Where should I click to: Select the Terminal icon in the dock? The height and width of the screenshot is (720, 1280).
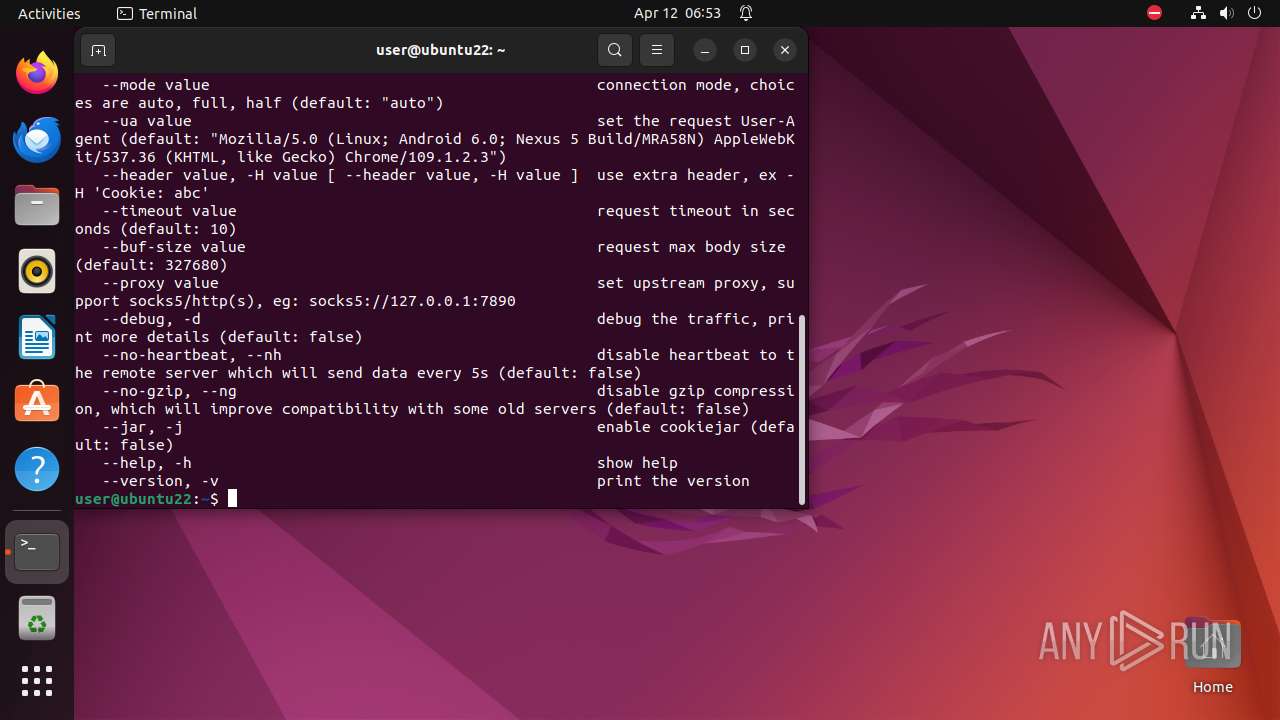pyautogui.click(x=37, y=552)
